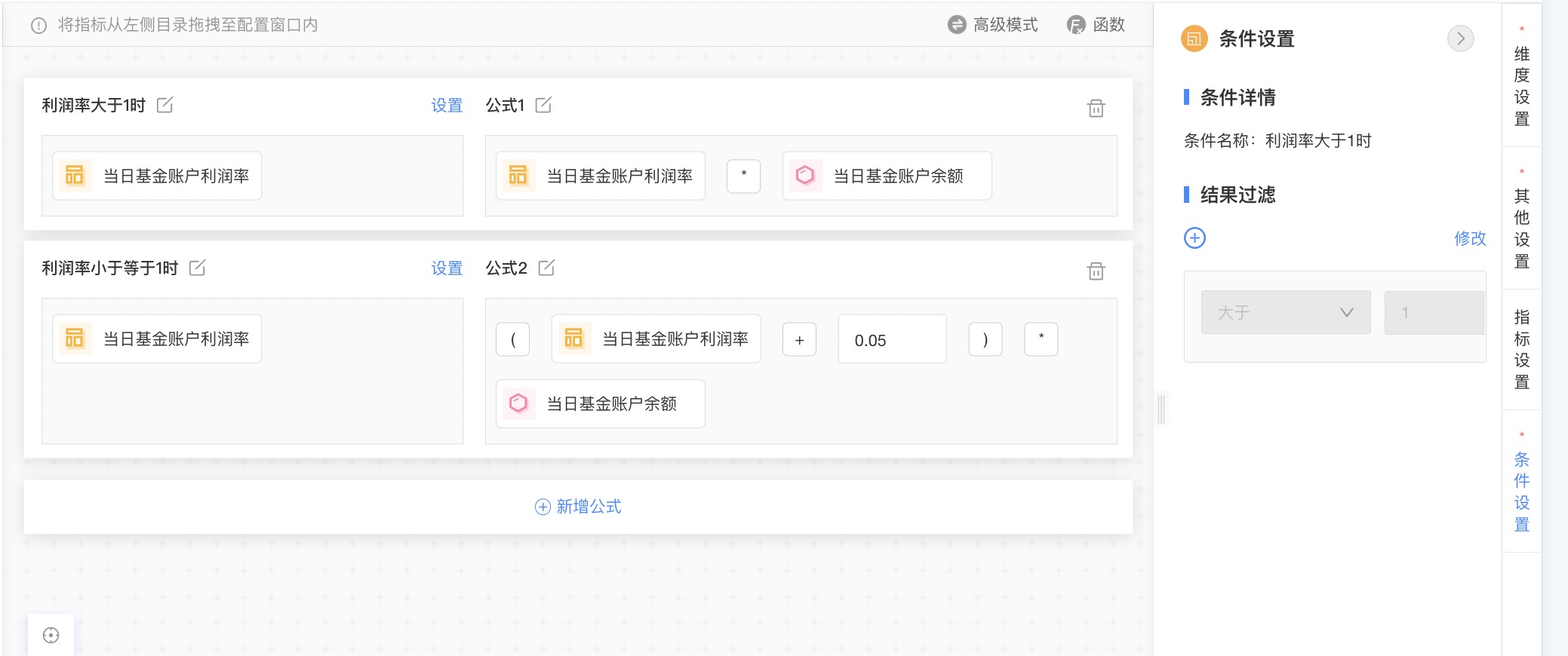Click 修改 link in 结果过滤
Screen dimensions: 1568x656
coord(1470,238)
